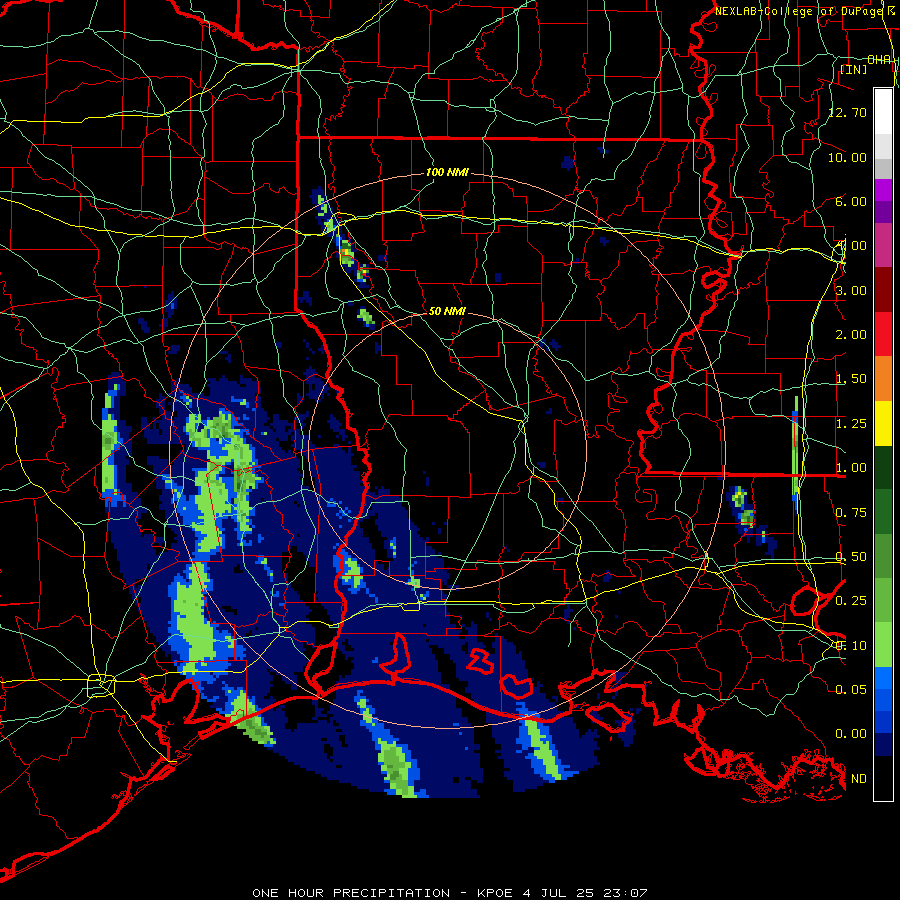Click the ND legend label
This screenshot has height=900, width=900.
(x=859, y=779)
